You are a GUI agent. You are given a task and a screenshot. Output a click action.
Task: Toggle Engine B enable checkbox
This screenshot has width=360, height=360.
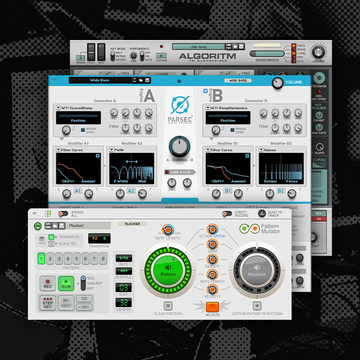205,91
